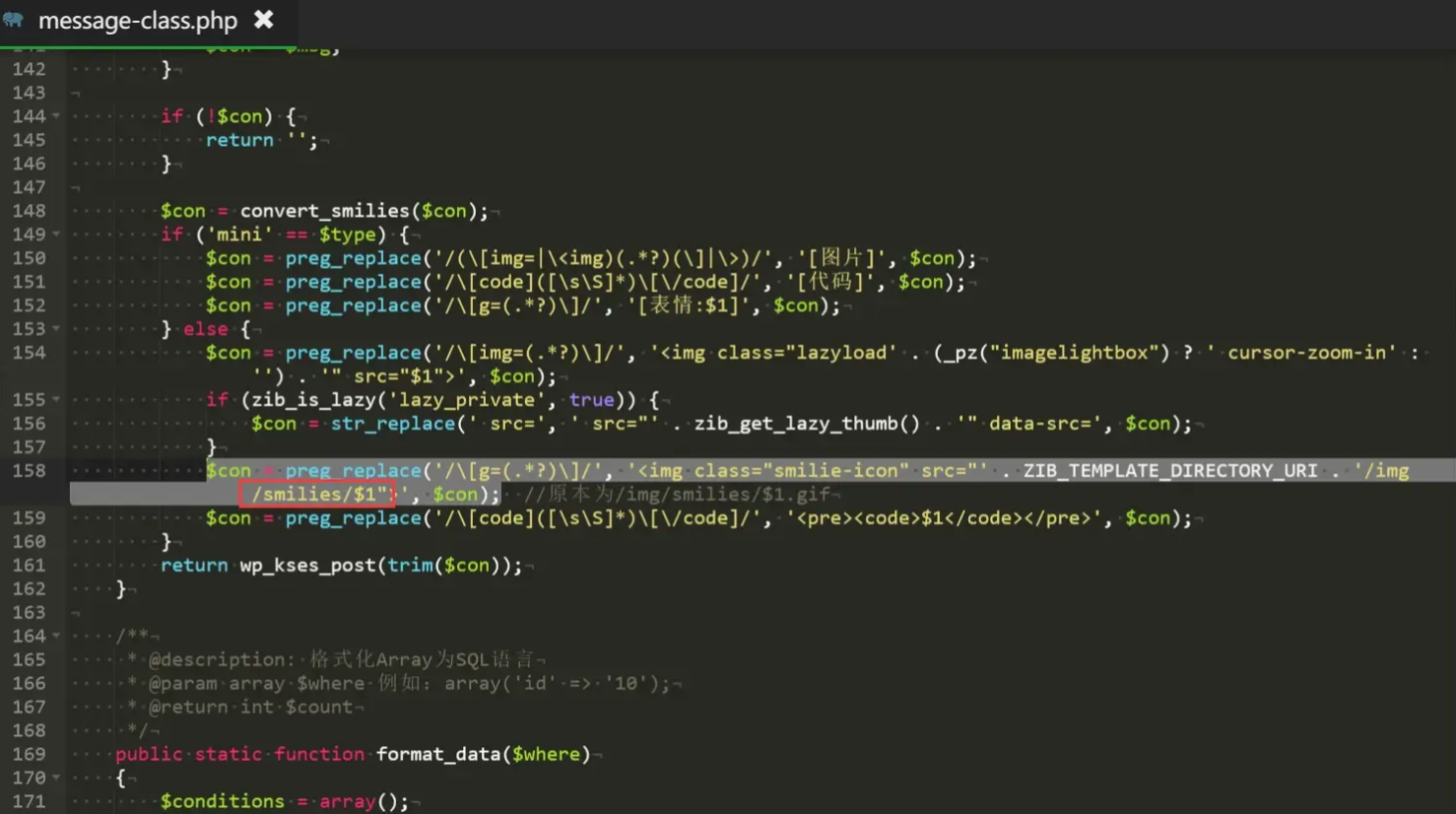Click line number 169 in the gutter
This screenshot has width=1456, height=814.
tap(29, 755)
